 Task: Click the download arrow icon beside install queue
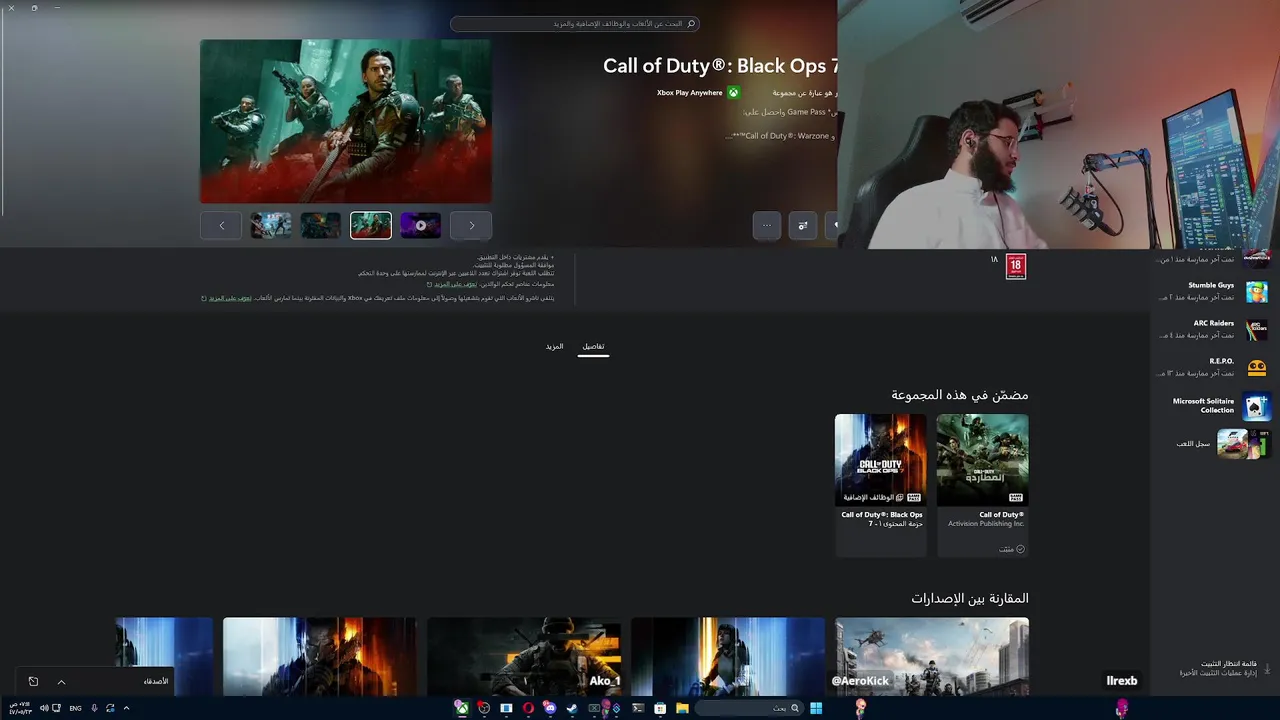[x=1268, y=668]
